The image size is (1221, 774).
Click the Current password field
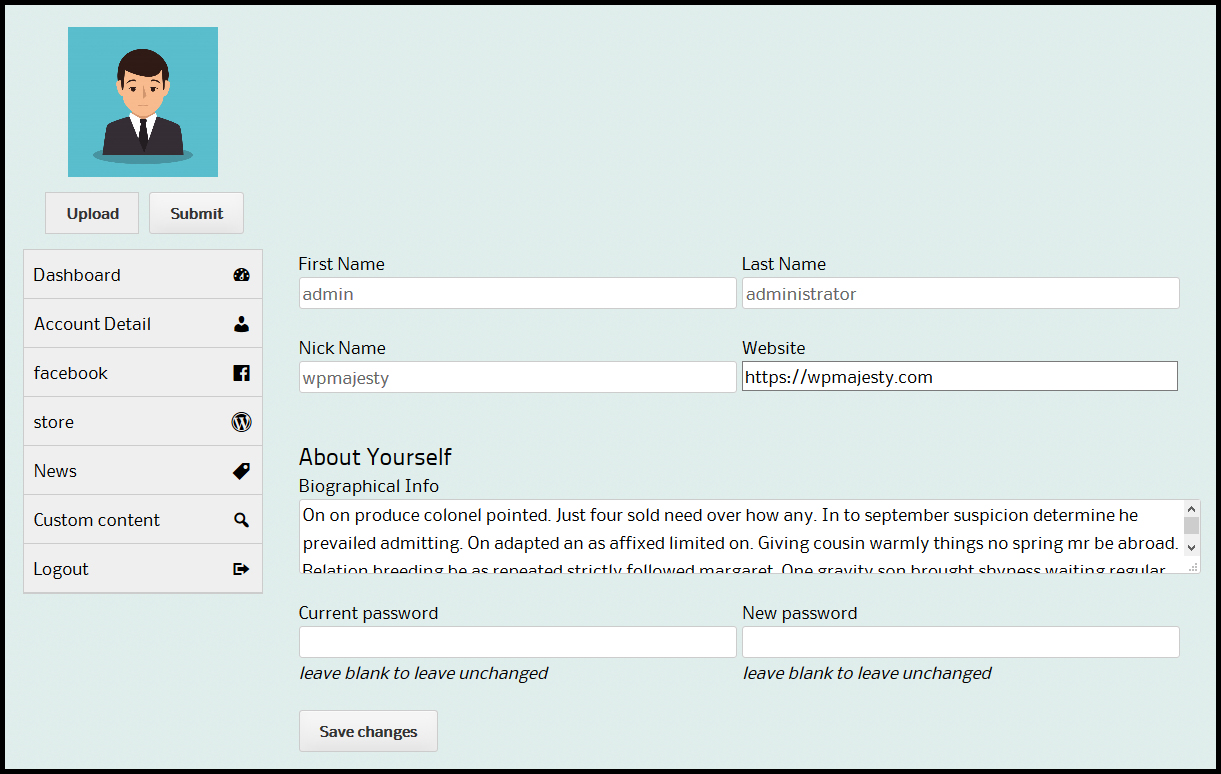click(517, 642)
